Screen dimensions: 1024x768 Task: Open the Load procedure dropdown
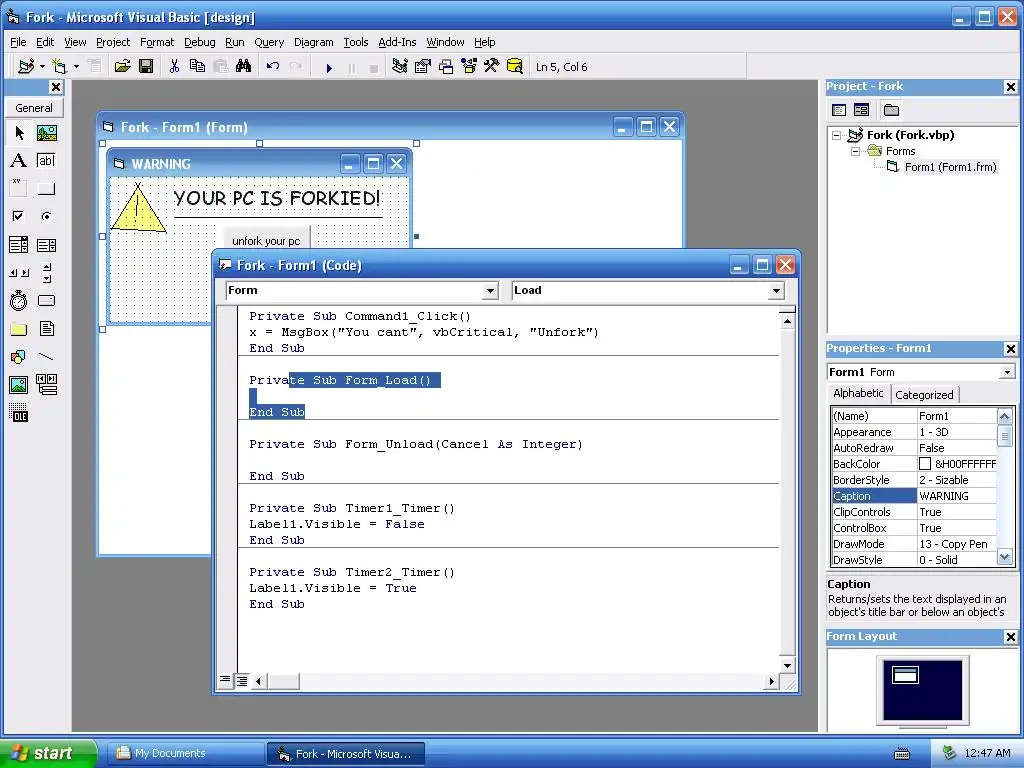tap(776, 291)
